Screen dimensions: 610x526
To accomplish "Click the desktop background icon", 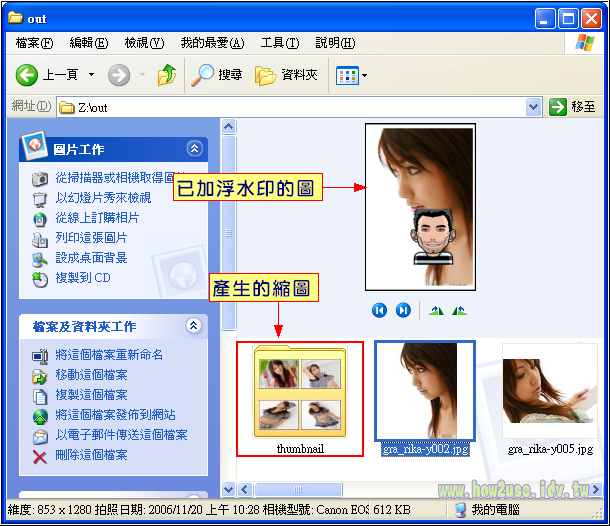I will click(40, 259).
